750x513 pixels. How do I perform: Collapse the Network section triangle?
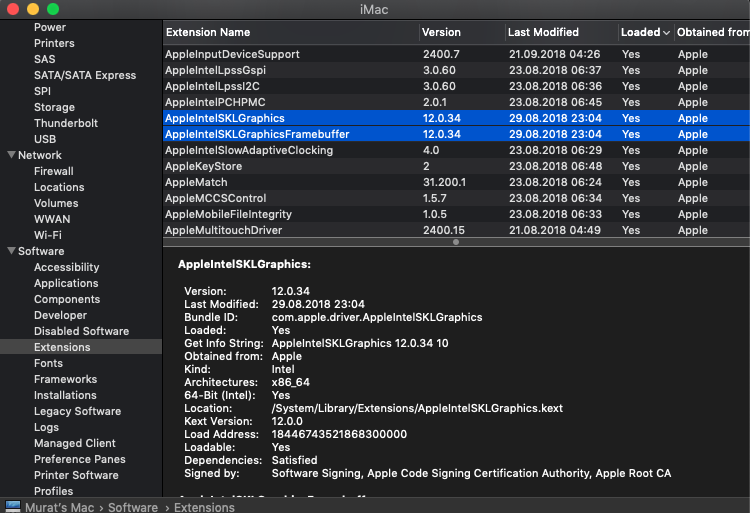[x=11, y=155]
